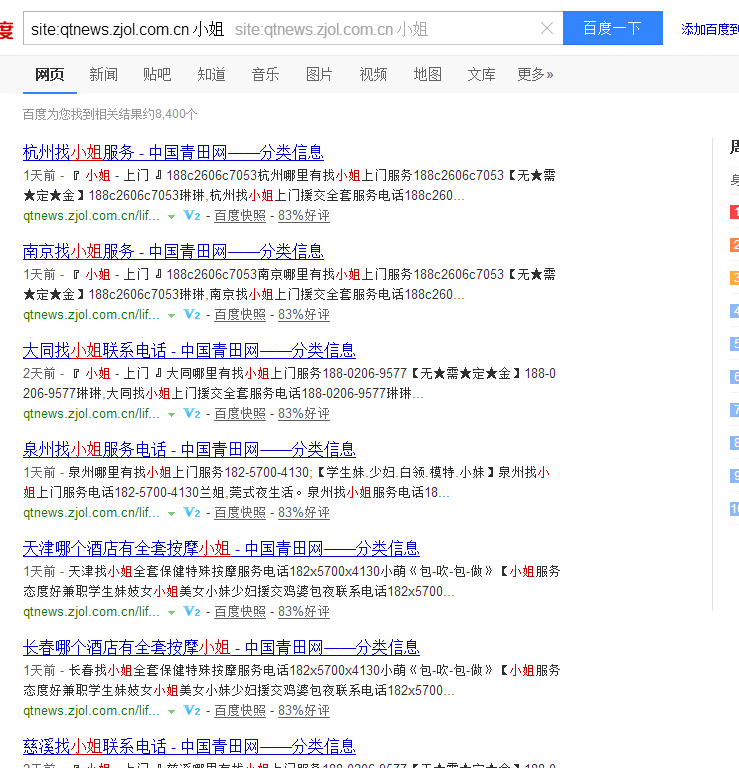Expand URL dropdown arrow in 长春 result
The image size is (739, 768).
(171, 711)
